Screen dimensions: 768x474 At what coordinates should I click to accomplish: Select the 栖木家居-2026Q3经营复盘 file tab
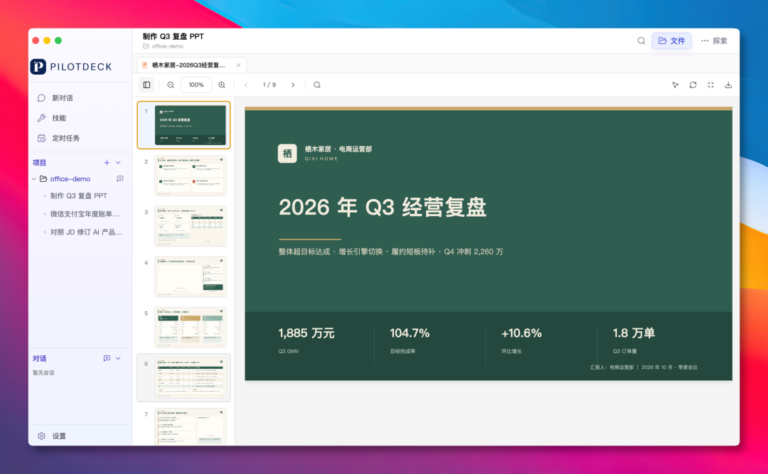click(188, 65)
